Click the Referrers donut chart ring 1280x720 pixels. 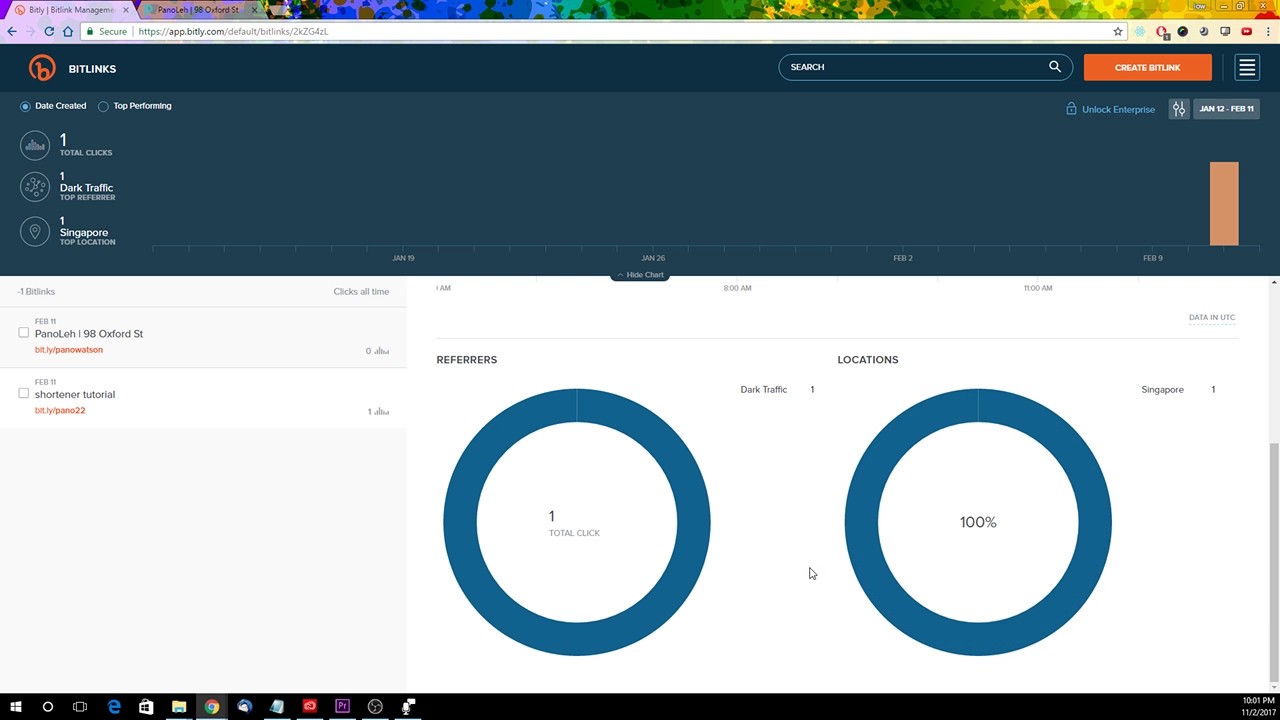(x=460, y=522)
